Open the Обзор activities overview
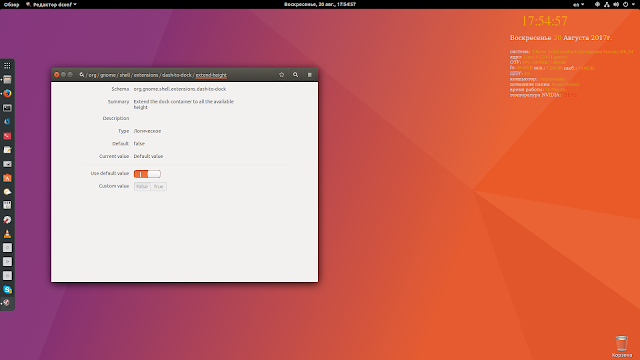 tap(11, 4)
